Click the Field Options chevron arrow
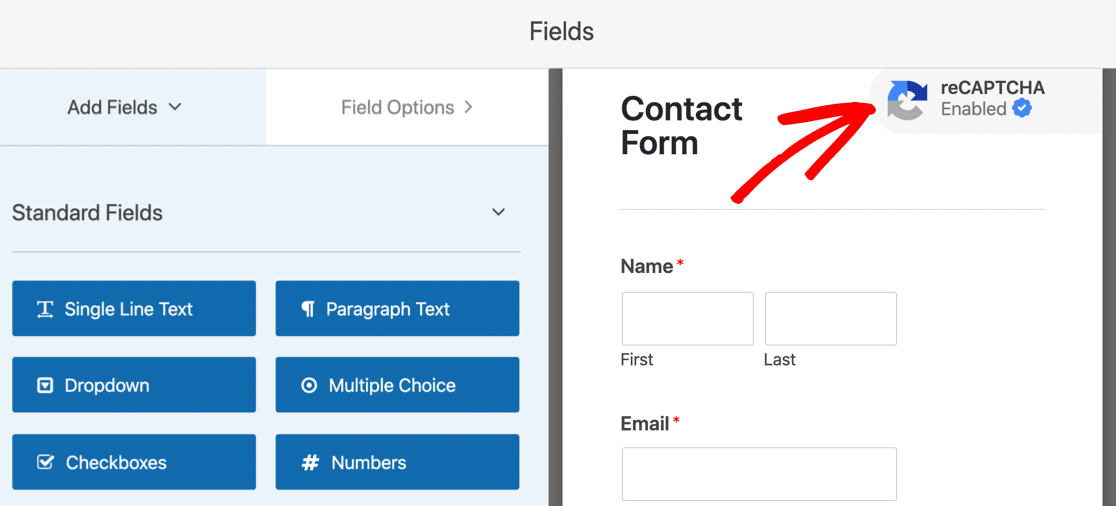This screenshot has height=506, width=1116. click(x=469, y=107)
